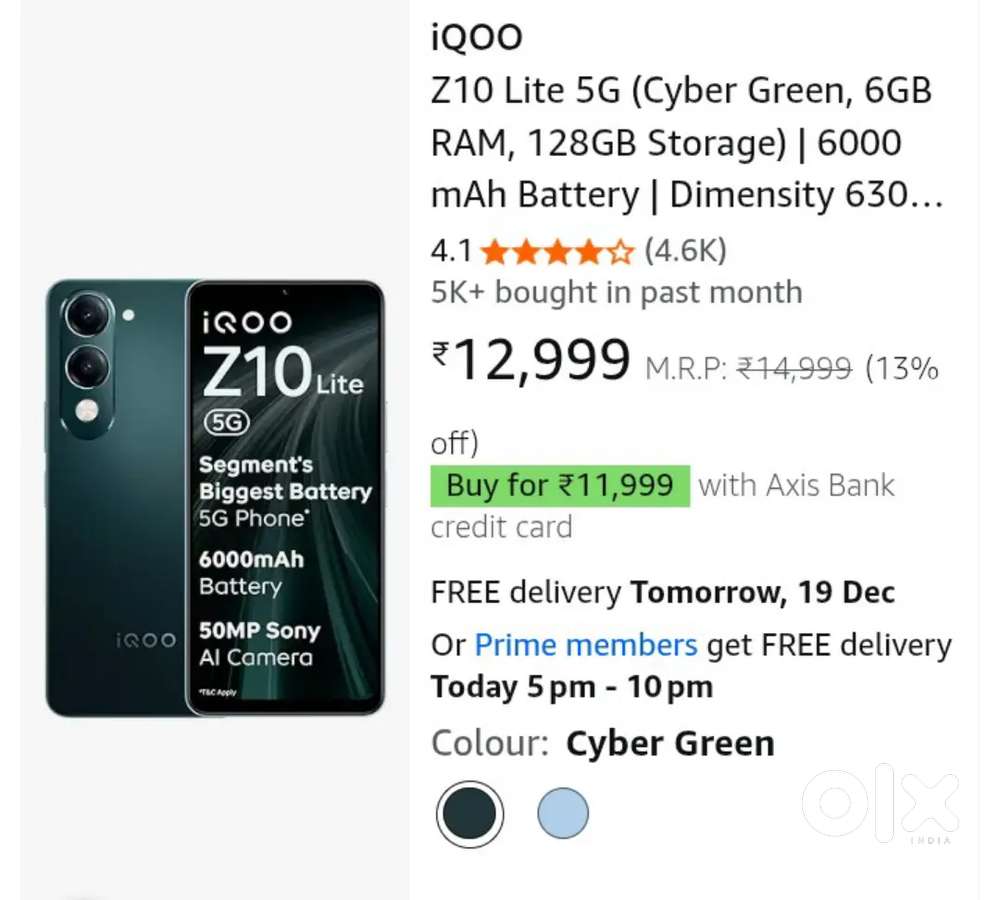Click the iQOO brand name heading

477,38
